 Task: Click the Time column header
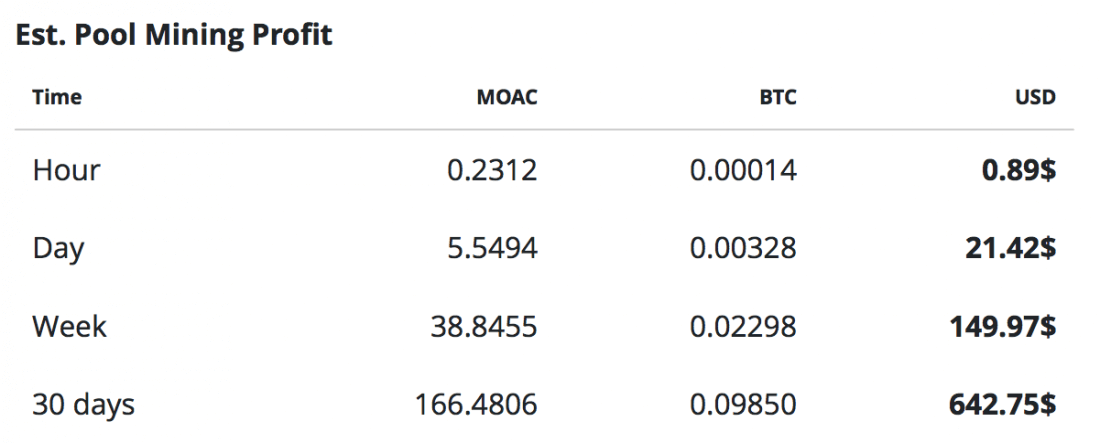pos(57,98)
